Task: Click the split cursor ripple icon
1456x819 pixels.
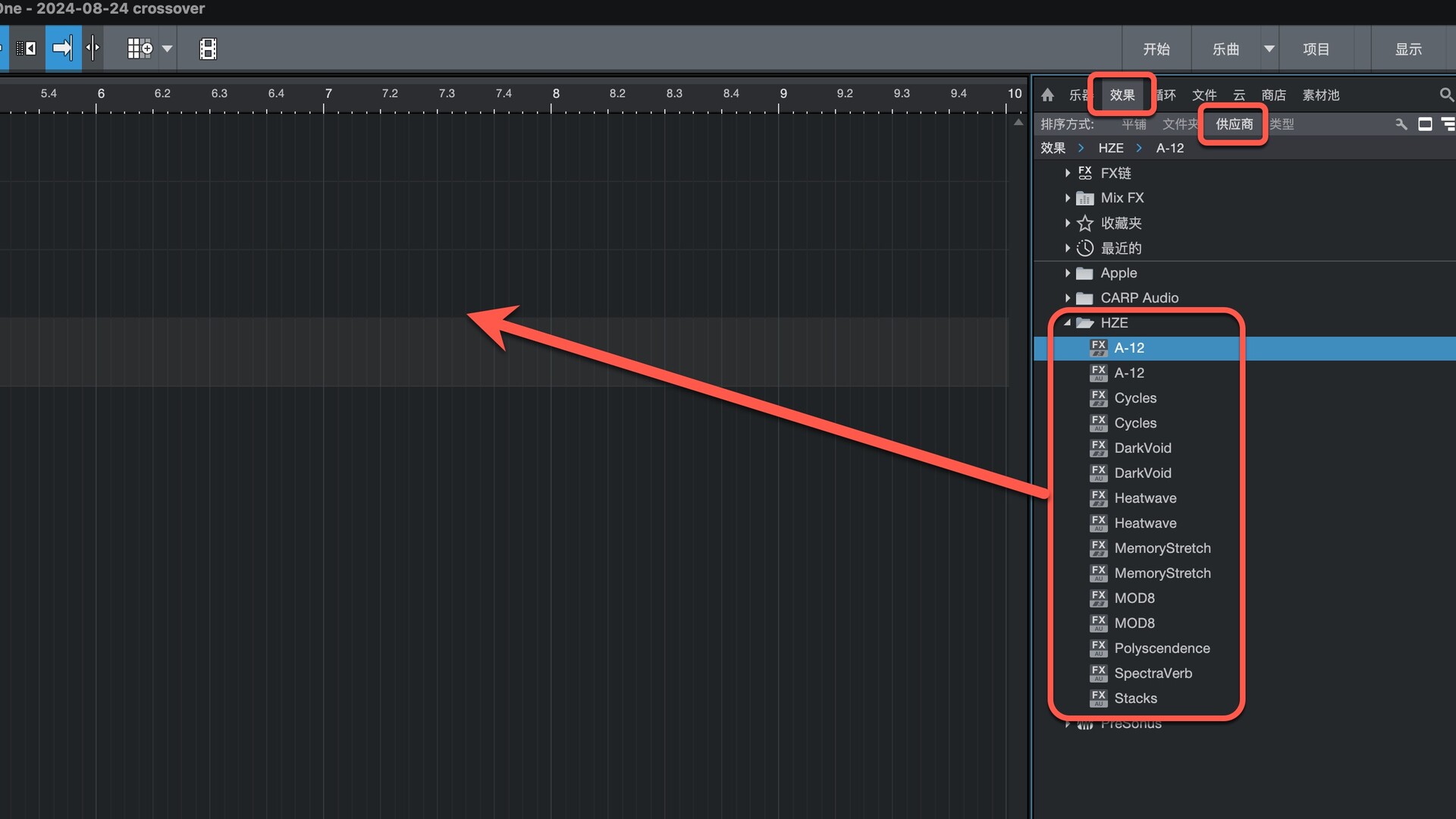Action: (93, 49)
